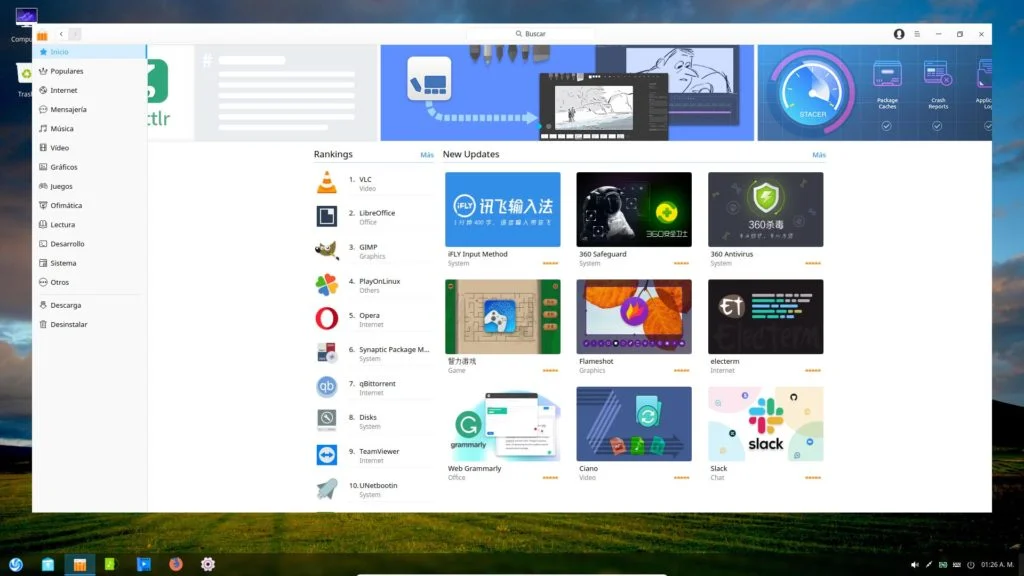
Task: Open Ciano app card
Action: click(x=633, y=434)
